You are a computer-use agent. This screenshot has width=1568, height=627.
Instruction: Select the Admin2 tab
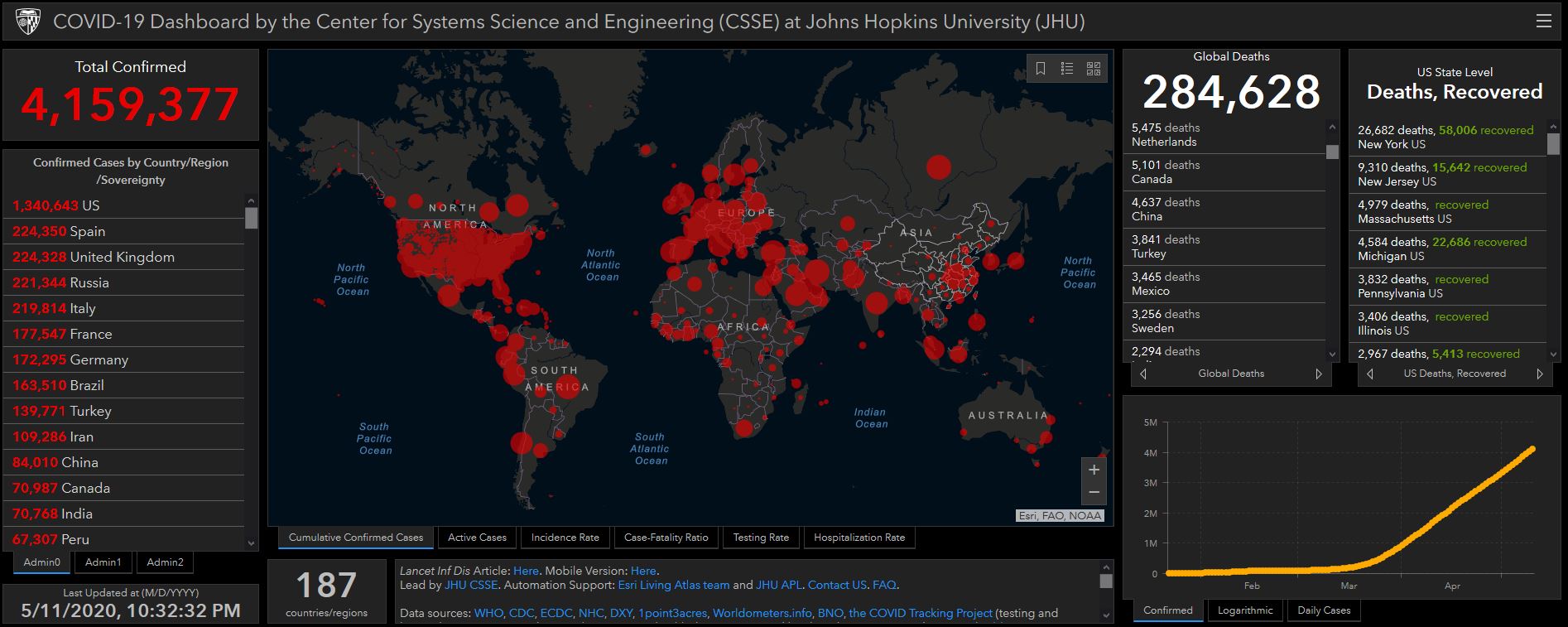point(165,562)
